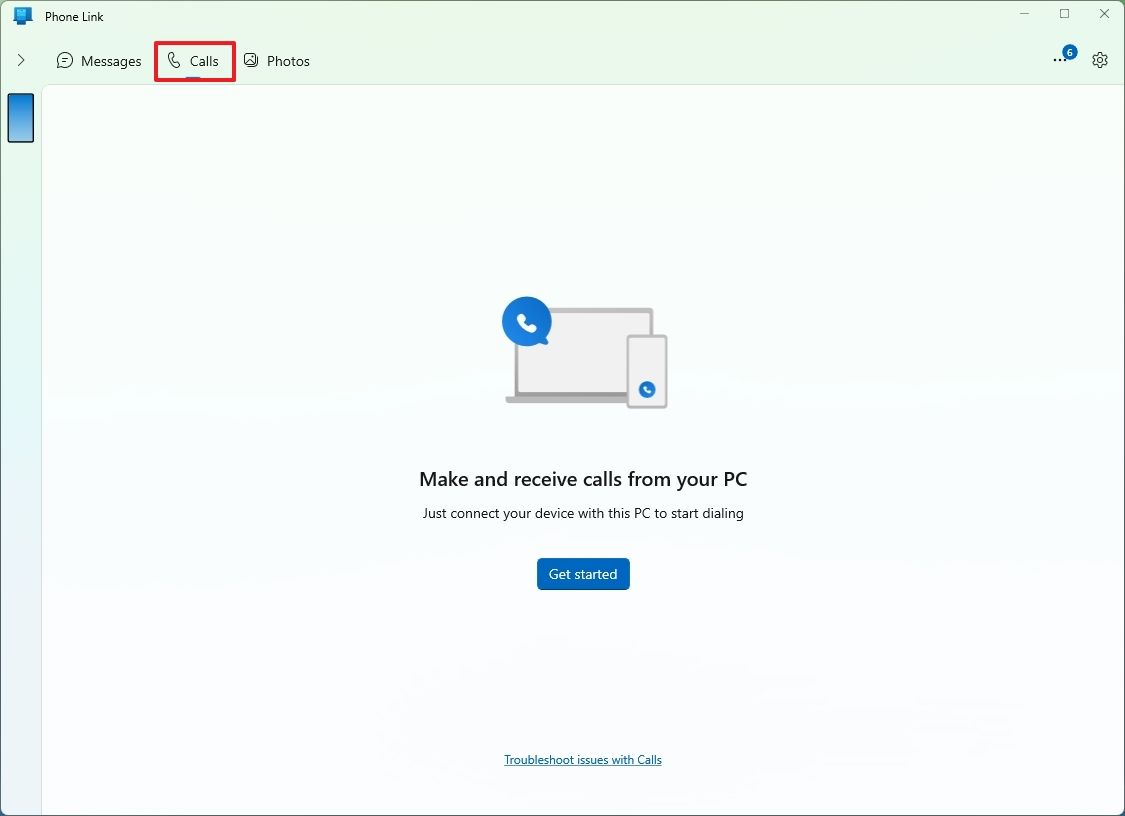The width and height of the screenshot is (1125, 816).
Task: Switch to the Messages tab
Action: coord(99,61)
